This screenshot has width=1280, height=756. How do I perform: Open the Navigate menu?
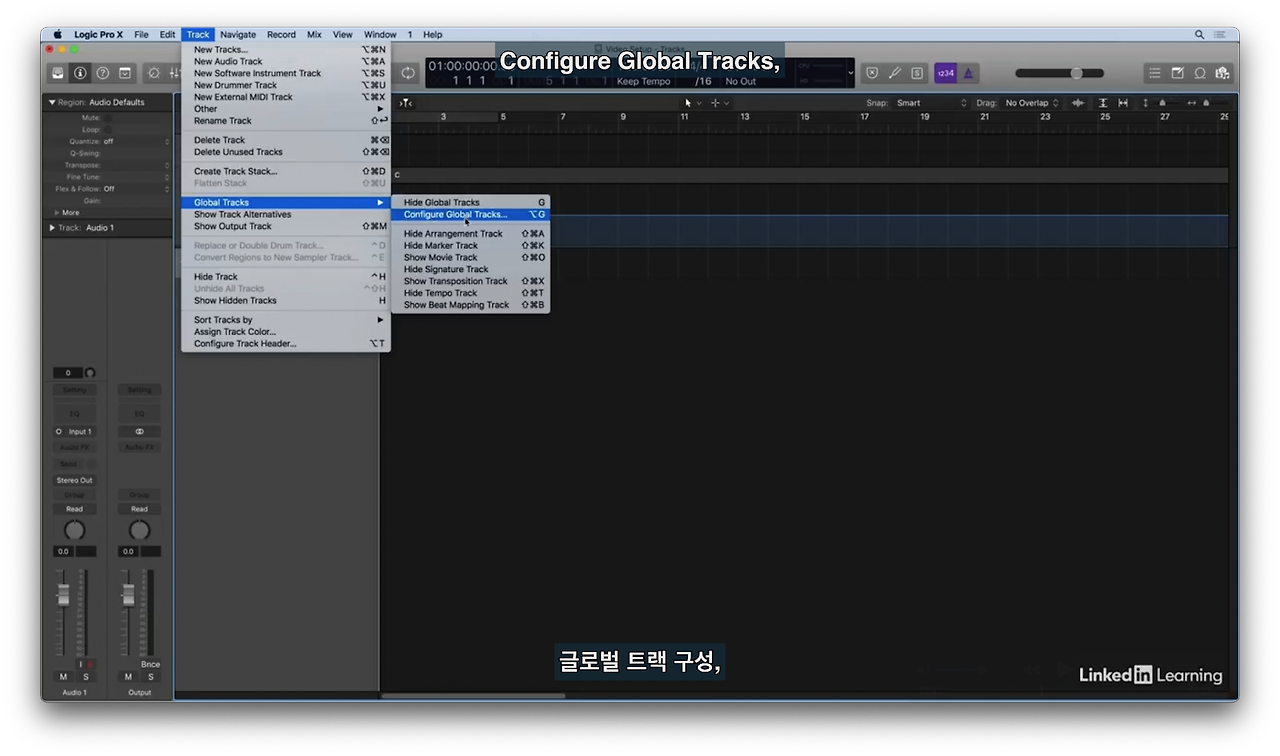(x=238, y=34)
